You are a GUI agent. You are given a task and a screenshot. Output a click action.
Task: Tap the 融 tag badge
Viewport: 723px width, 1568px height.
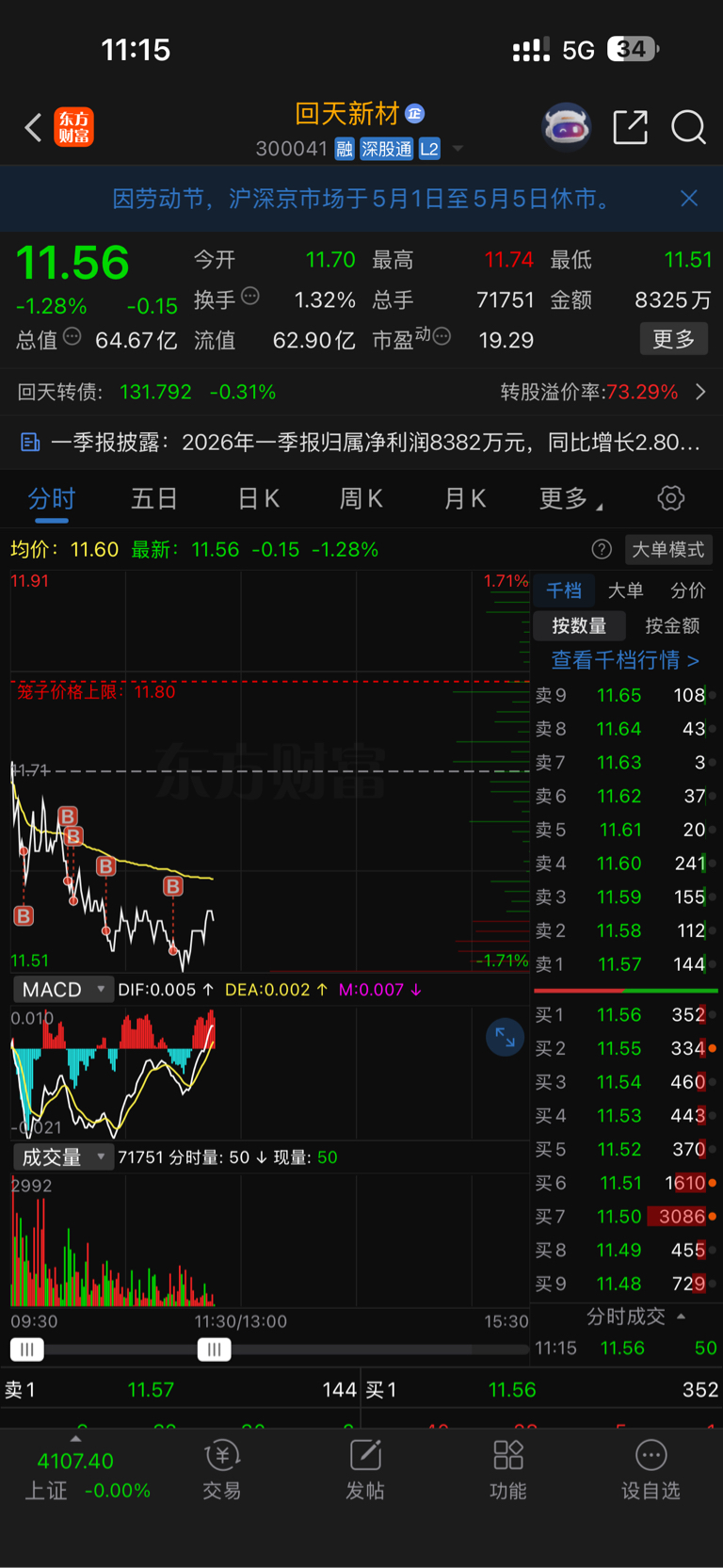[x=345, y=149]
